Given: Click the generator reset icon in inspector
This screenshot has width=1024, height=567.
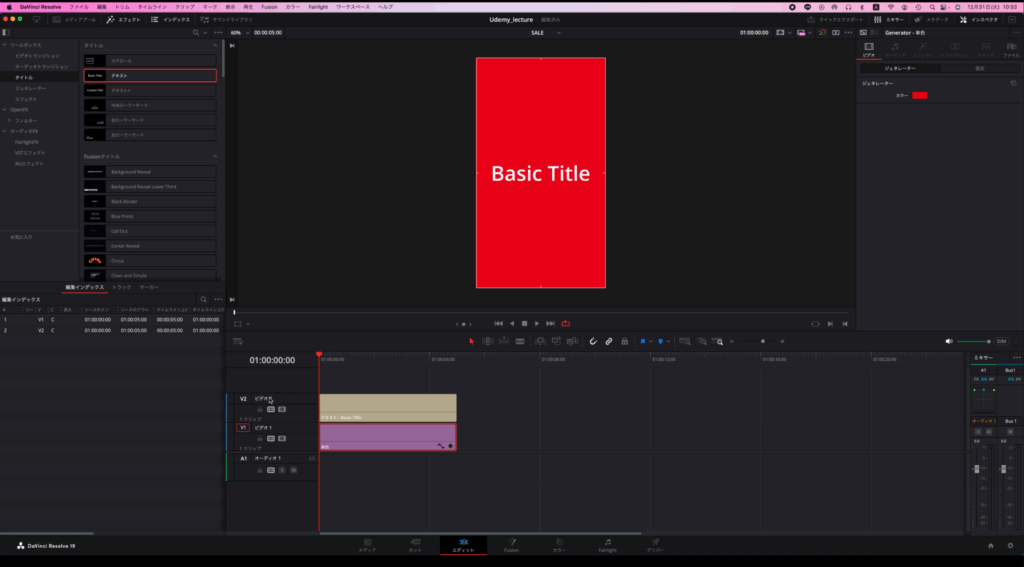Looking at the screenshot, I should pyautogui.click(x=1013, y=83).
